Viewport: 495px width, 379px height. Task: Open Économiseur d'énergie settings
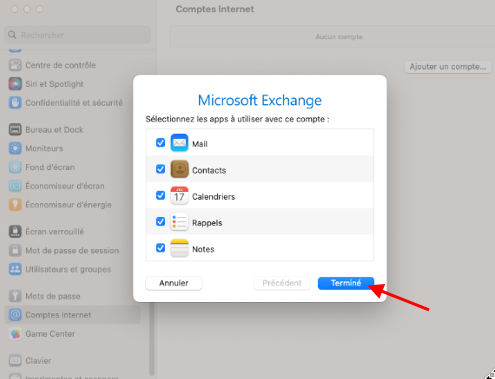pos(72,205)
